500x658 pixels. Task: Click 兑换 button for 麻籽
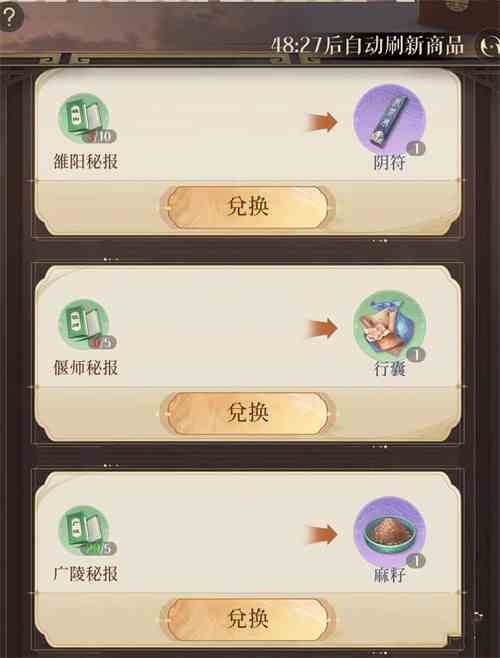pos(248,620)
